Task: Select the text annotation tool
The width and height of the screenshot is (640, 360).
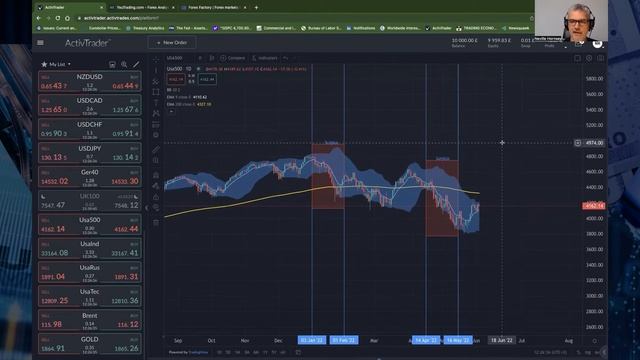Action: [156, 103]
